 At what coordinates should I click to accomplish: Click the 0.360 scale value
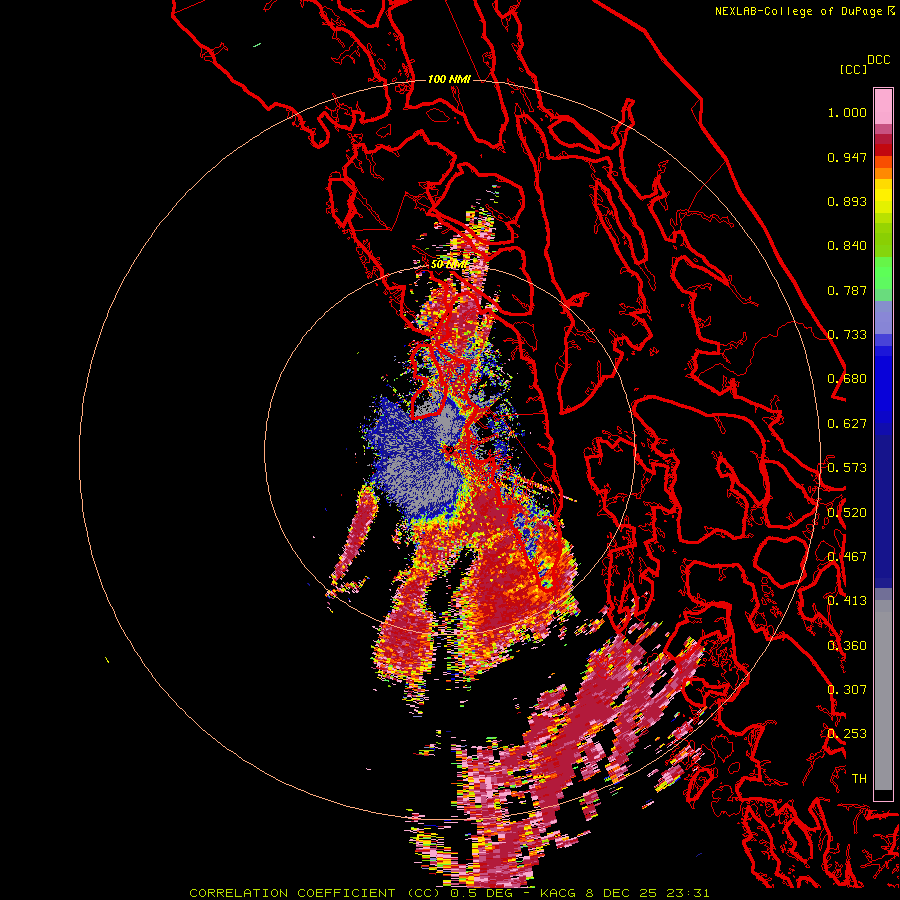tap(847, 646)
